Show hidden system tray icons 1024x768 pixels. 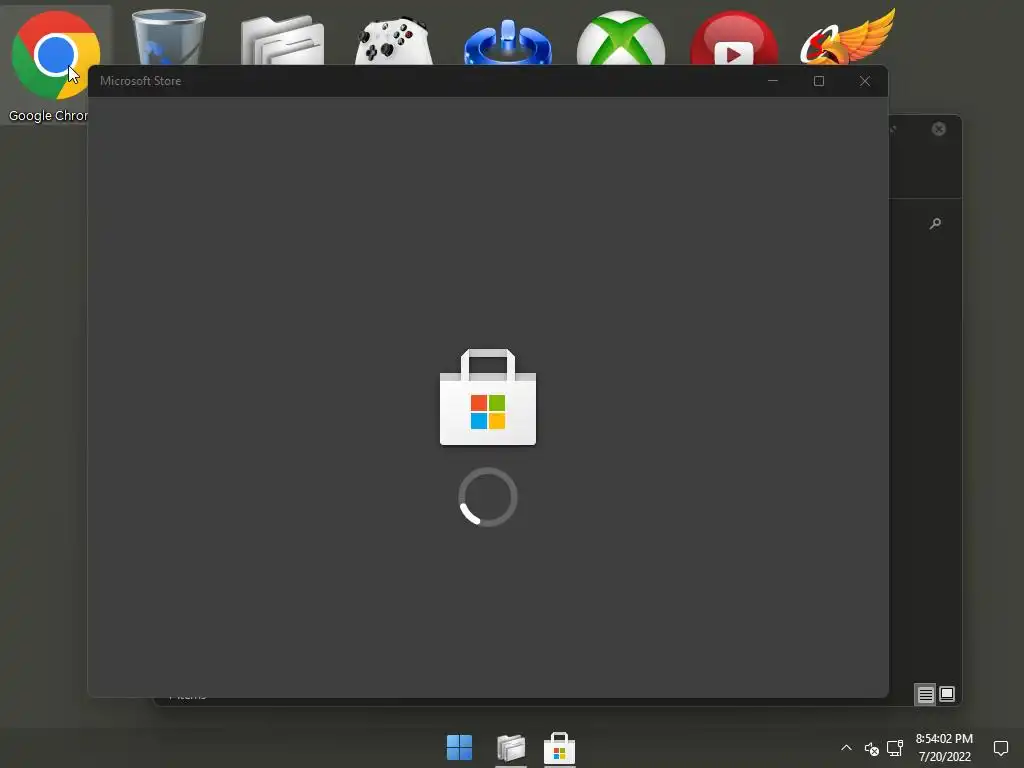coord(846,748)
